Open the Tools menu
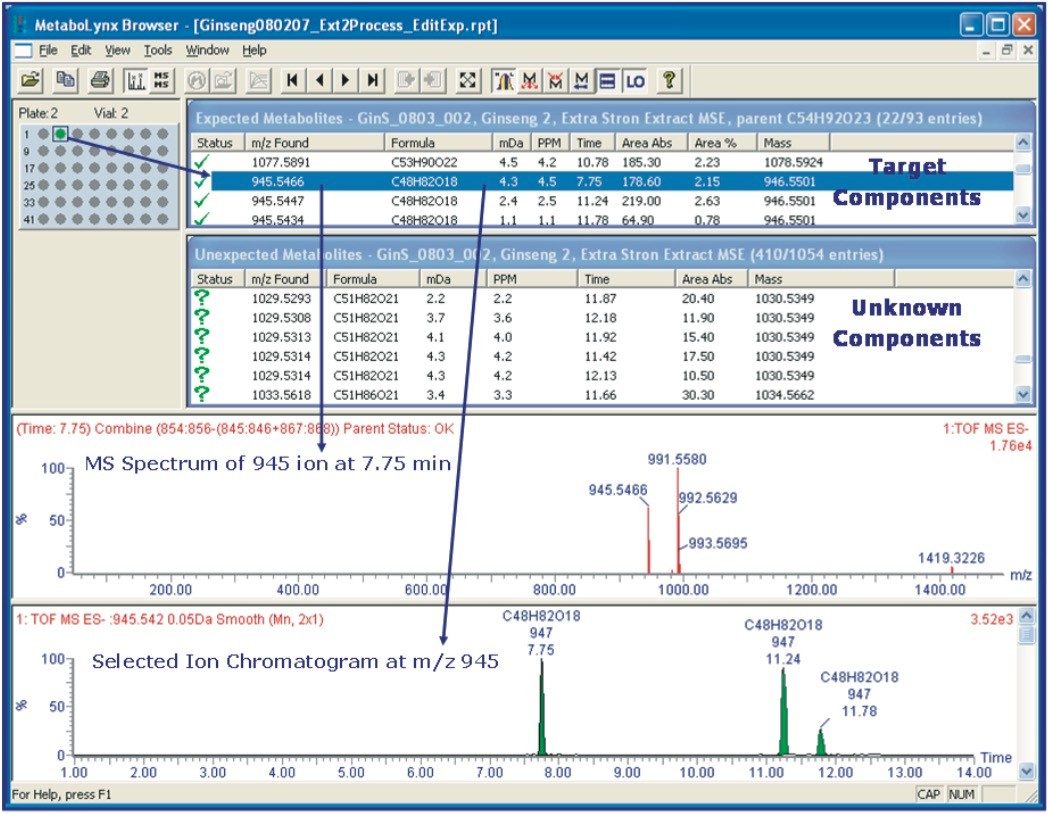 click(156, 49)
